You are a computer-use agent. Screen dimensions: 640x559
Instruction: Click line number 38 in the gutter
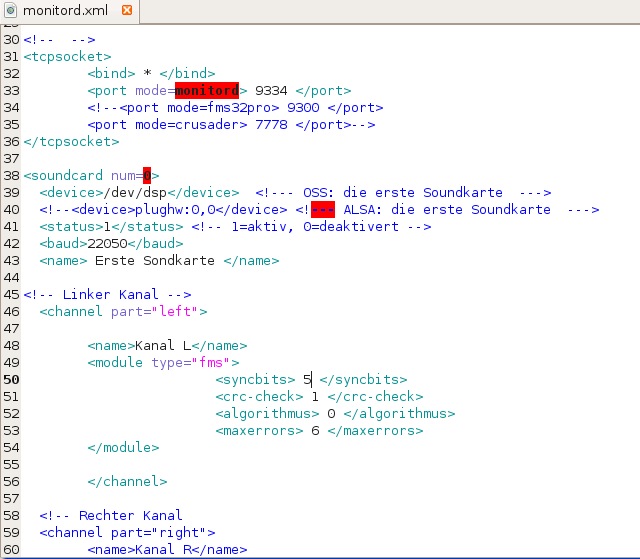pos(11,175)
